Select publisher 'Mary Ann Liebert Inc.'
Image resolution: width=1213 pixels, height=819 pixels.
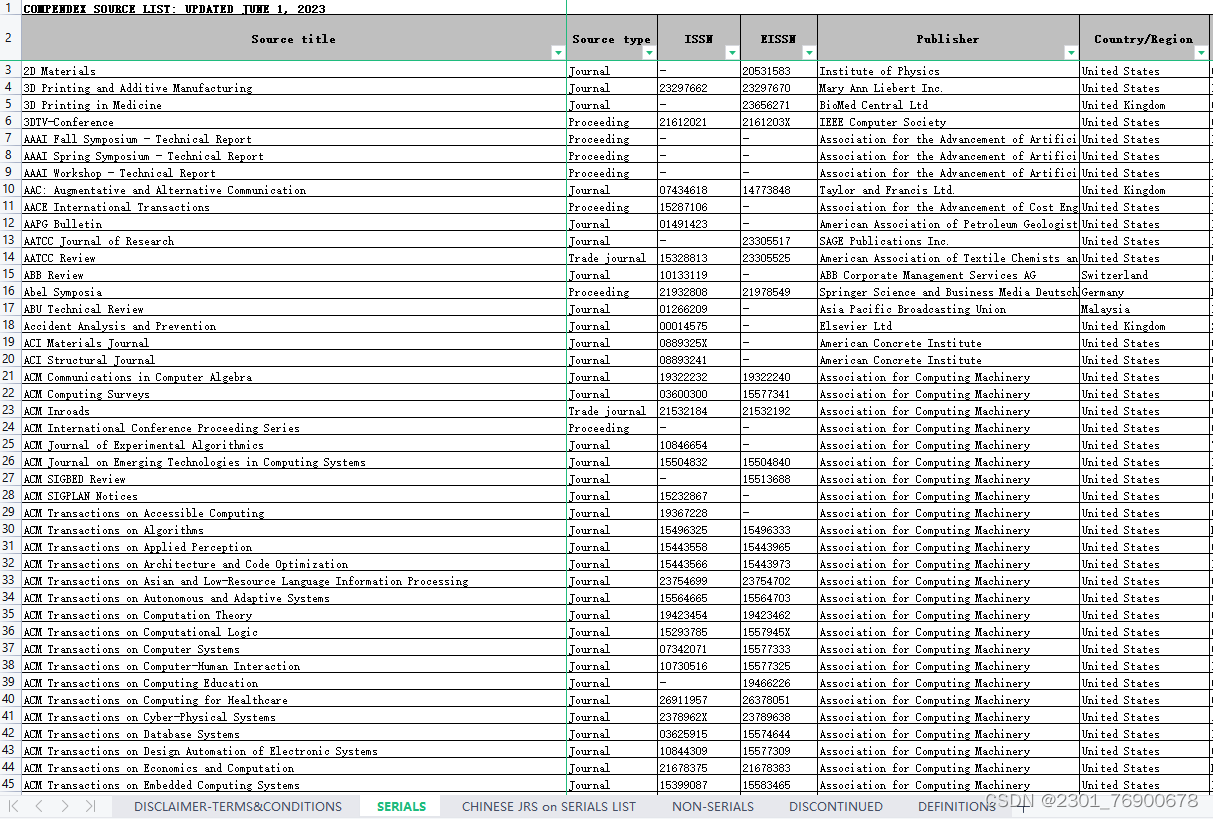(x=948, y=88)
